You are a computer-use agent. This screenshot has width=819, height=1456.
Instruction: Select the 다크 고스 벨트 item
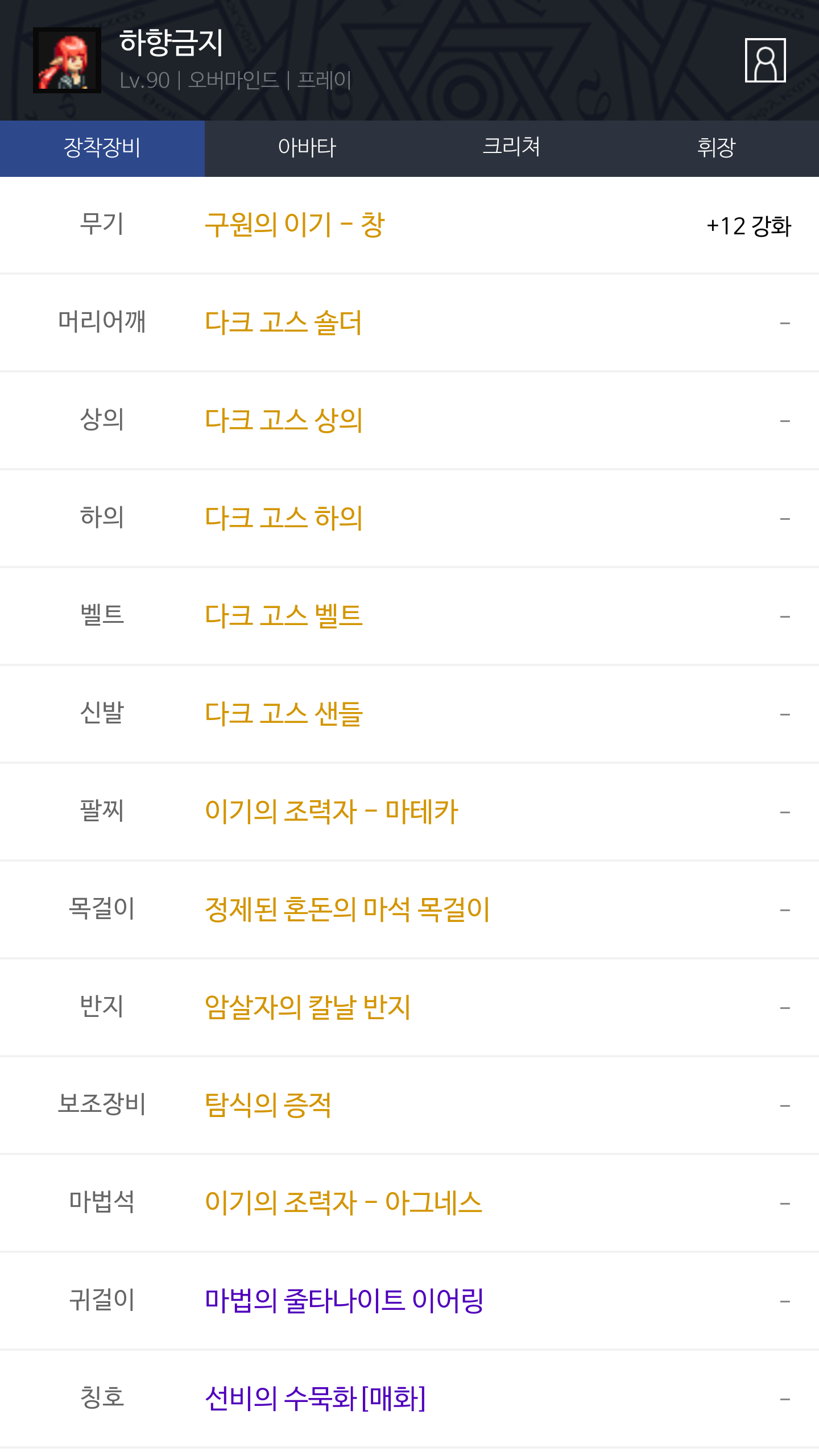pos(283,617)
